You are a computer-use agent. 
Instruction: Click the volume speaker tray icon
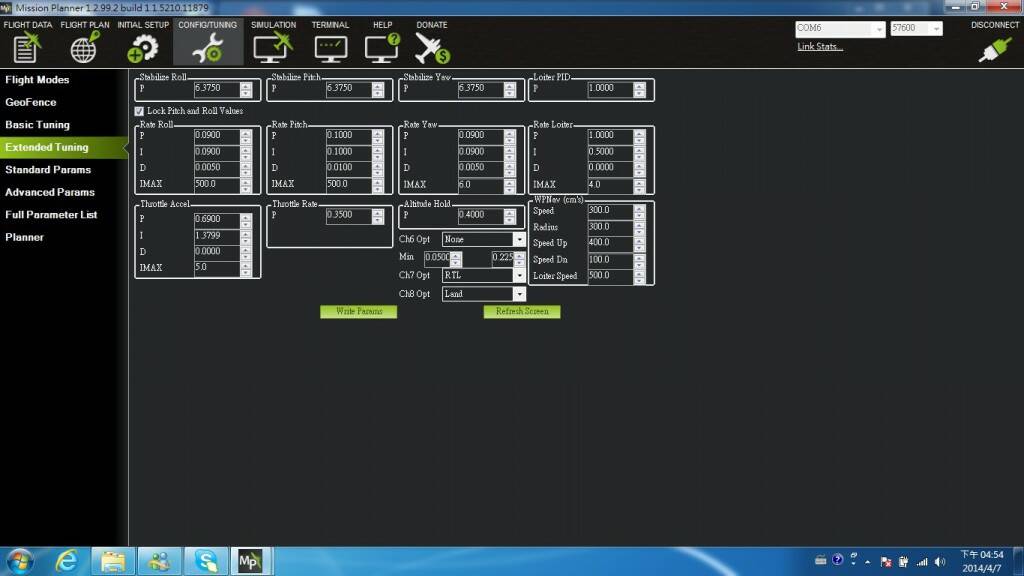[x=940, y=562]
